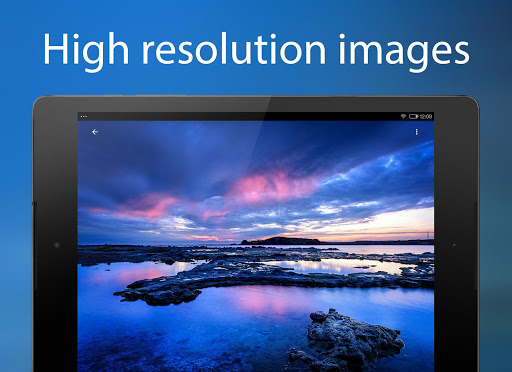Tap the 12:09 clock in status bar
Image resolution: width=512 pixels, height=372 pixels.
point(426,116)
